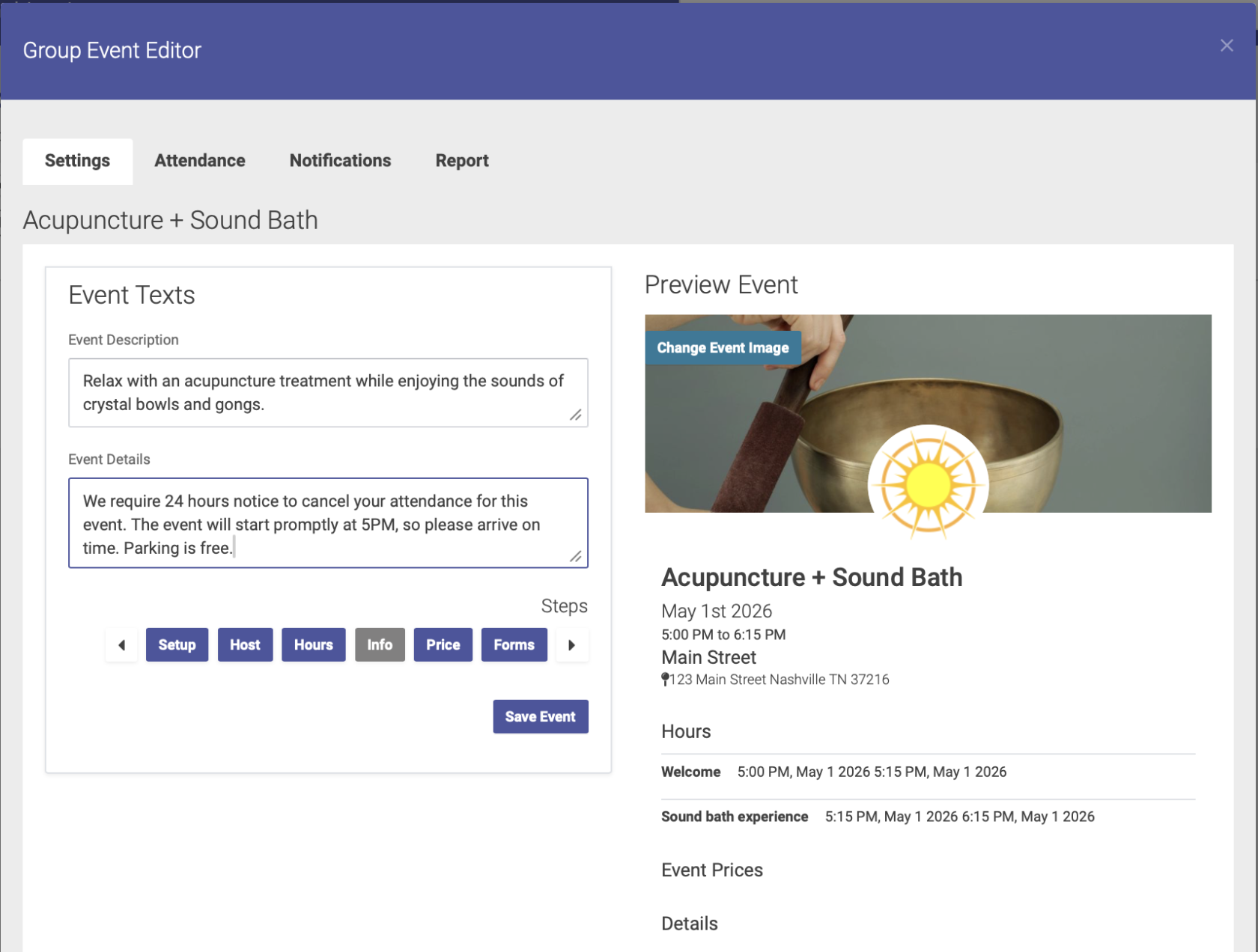Jump to the Forms step
This screenshot has height=952, width=1258.
(514, 644)
